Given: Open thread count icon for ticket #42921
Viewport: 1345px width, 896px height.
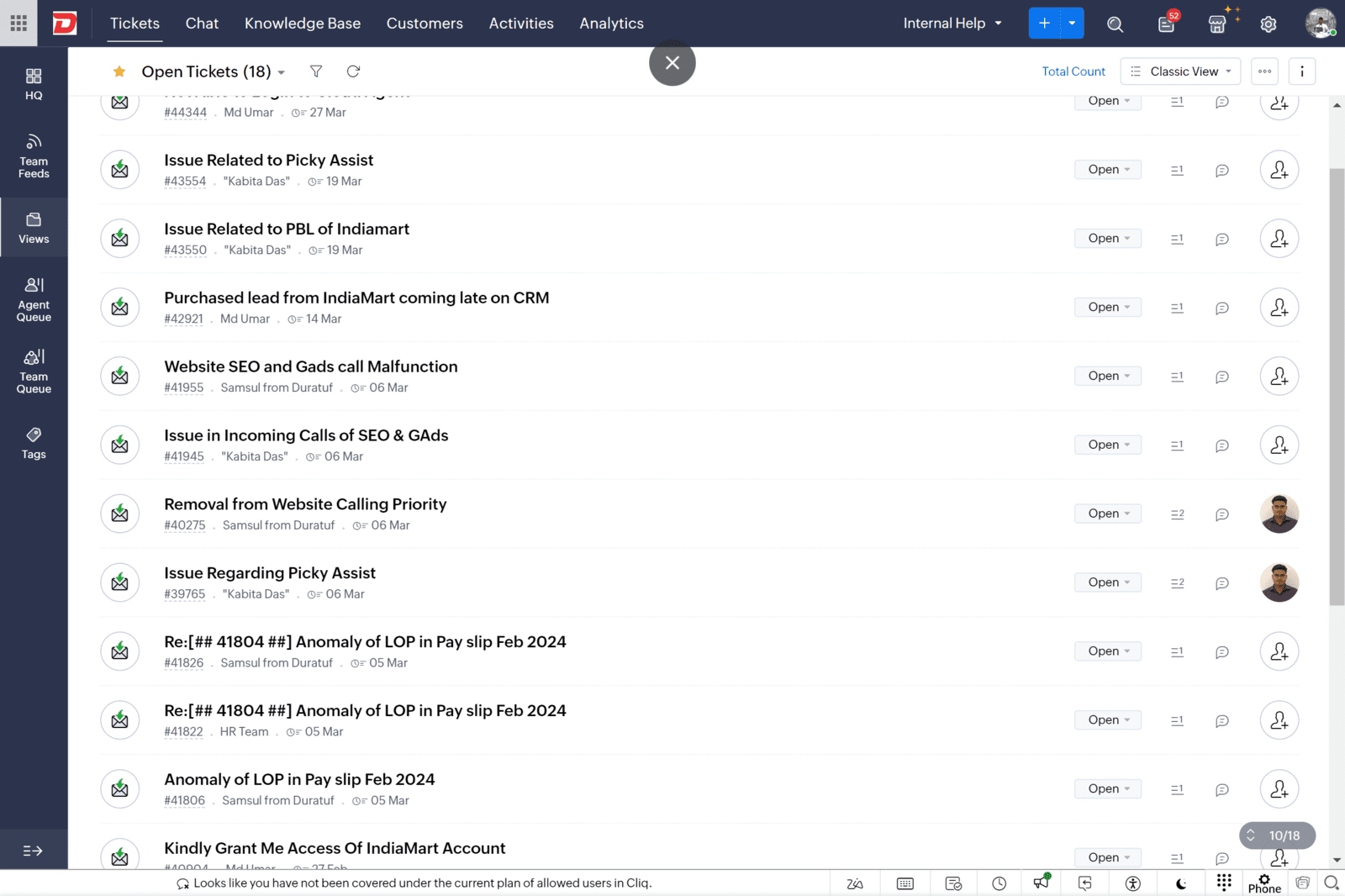Looking at the screenshot, I should point(1177,308).
